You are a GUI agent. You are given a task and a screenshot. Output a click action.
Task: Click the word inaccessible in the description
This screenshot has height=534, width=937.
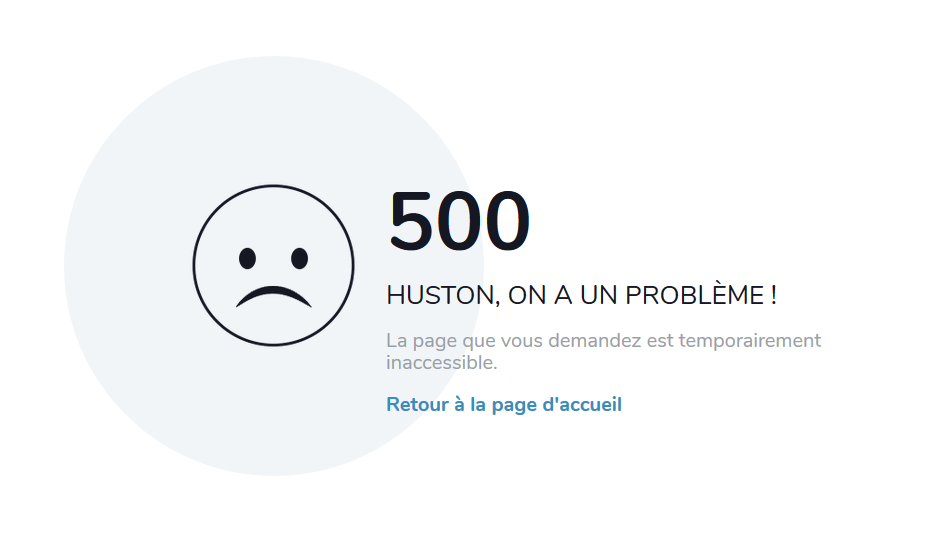(442, 363)
